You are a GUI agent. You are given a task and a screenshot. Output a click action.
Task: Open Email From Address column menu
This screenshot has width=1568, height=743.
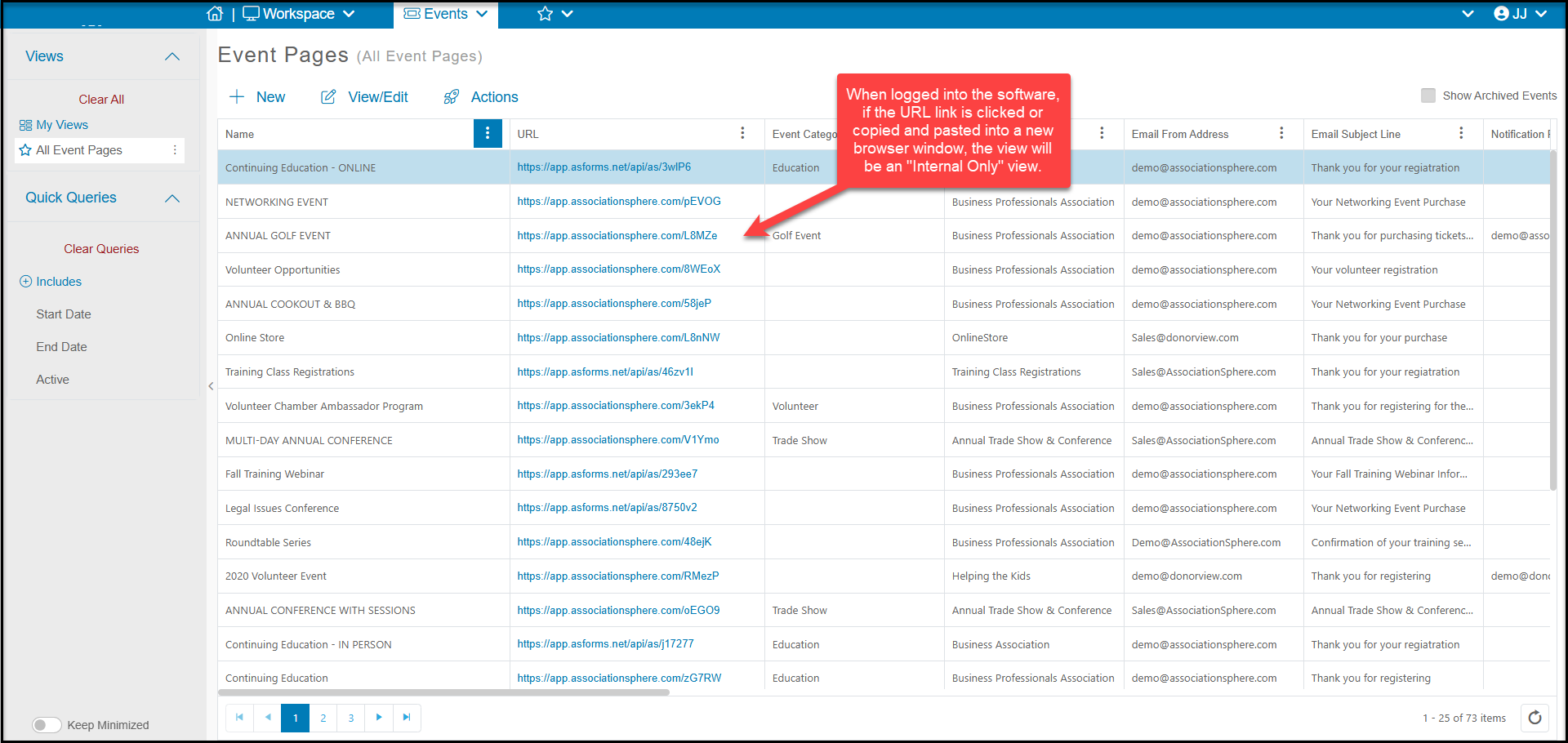1281,134
